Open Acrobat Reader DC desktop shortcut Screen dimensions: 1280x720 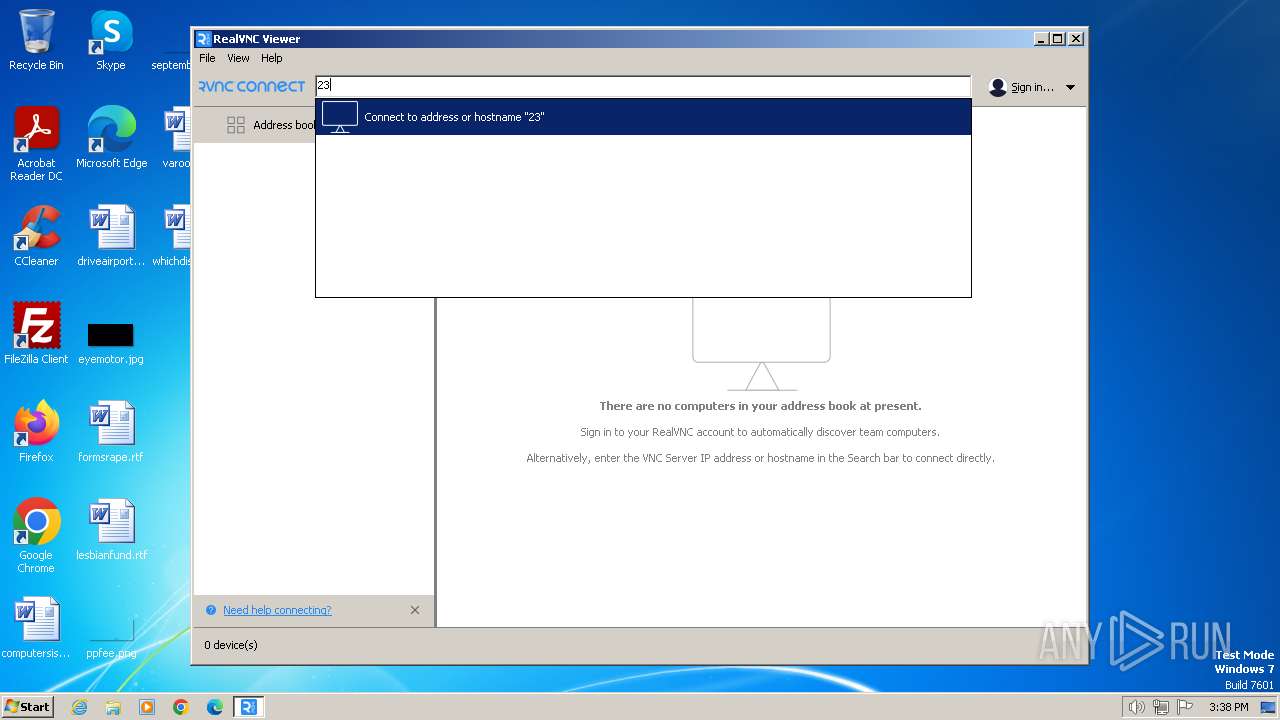(x=36, y=144)
